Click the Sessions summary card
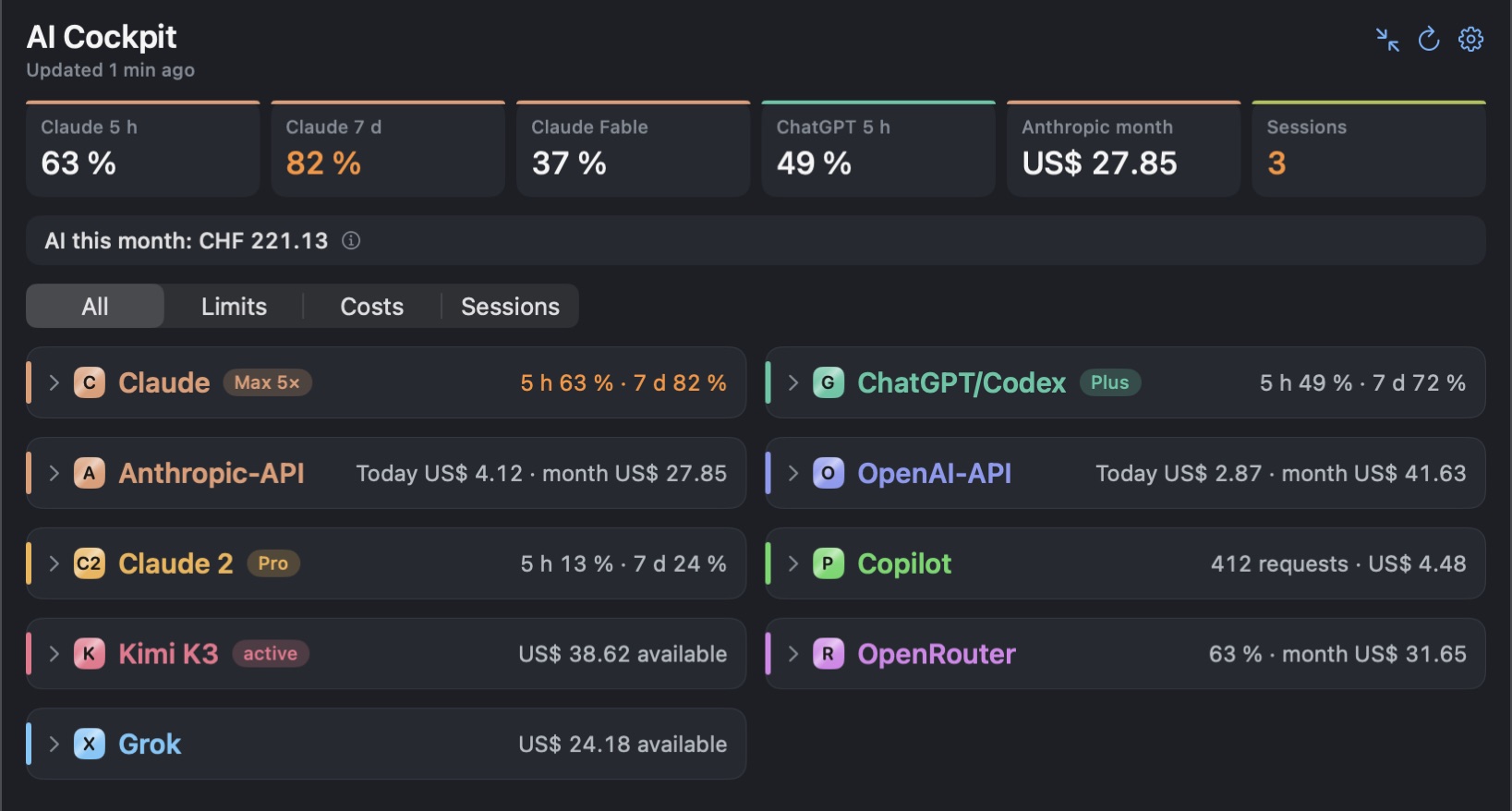The image size is (1512, 811). [x=1369, y=149]
